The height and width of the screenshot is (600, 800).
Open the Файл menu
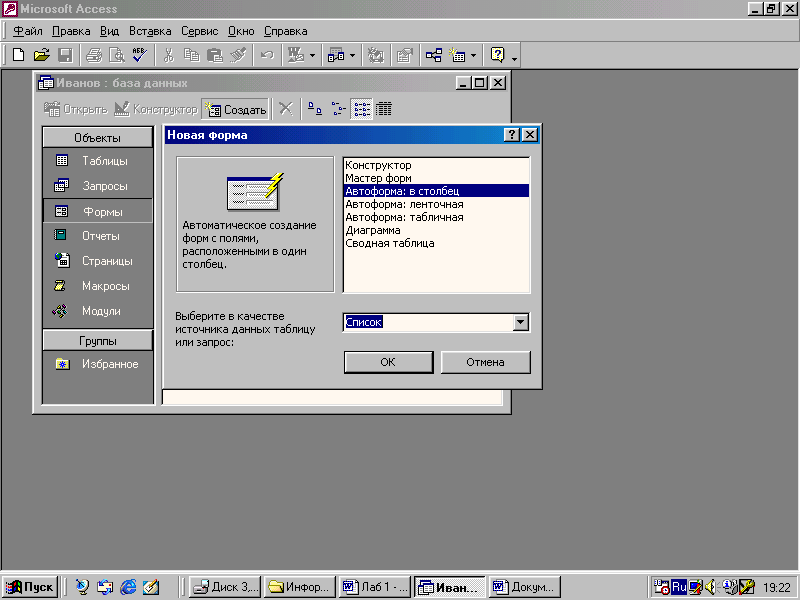(28, 31)
